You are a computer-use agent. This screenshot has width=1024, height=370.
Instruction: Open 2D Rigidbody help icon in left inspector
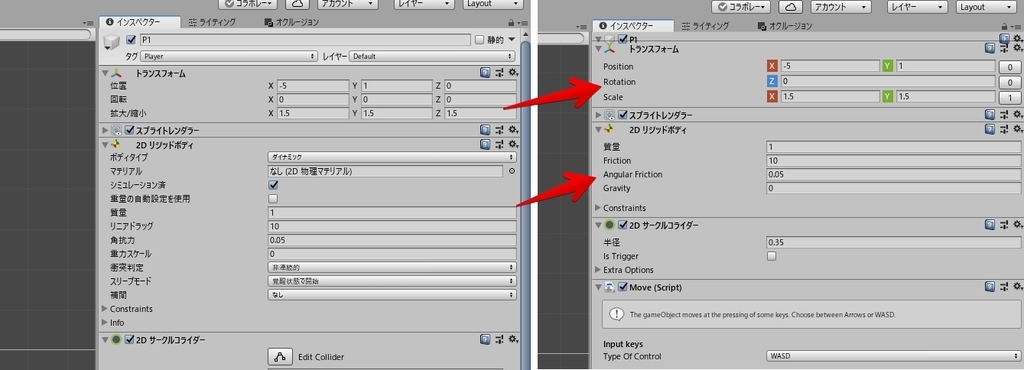click(485, 144)
